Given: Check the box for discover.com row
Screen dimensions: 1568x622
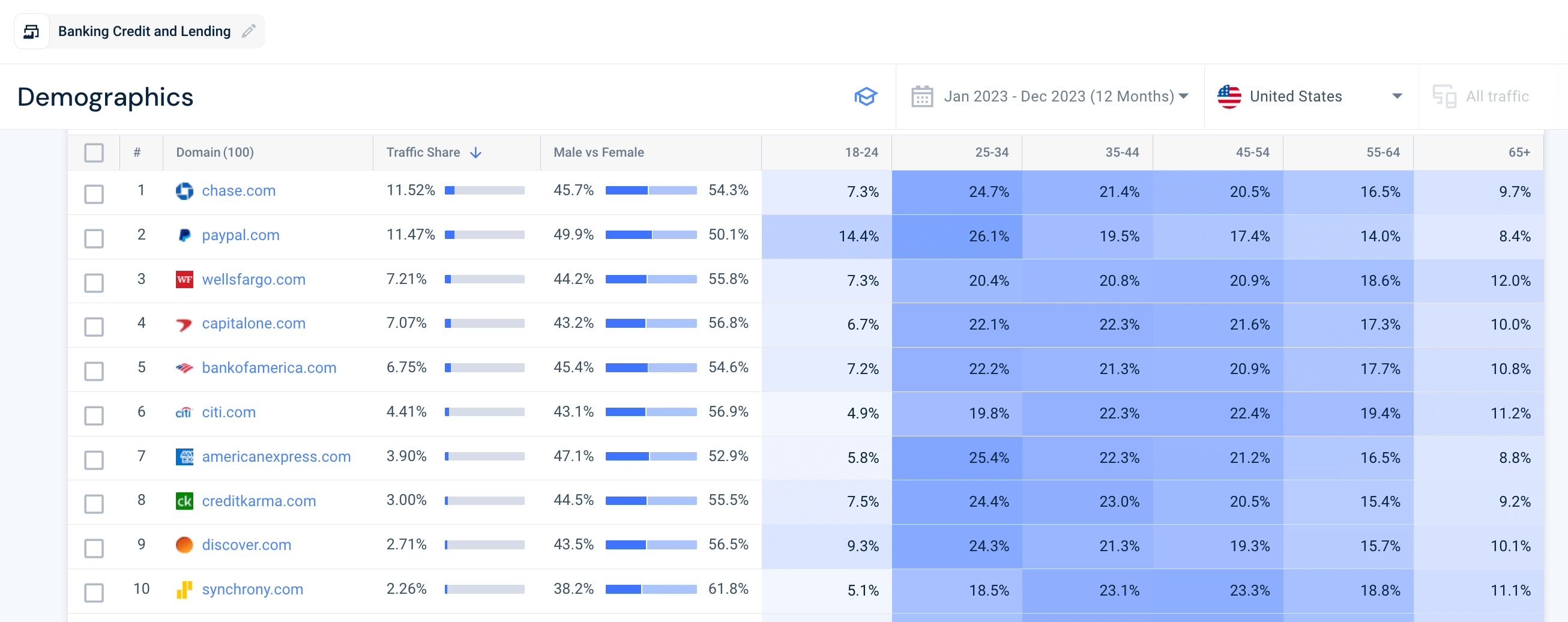Looking at the screenshot, I should pos(94,548).
